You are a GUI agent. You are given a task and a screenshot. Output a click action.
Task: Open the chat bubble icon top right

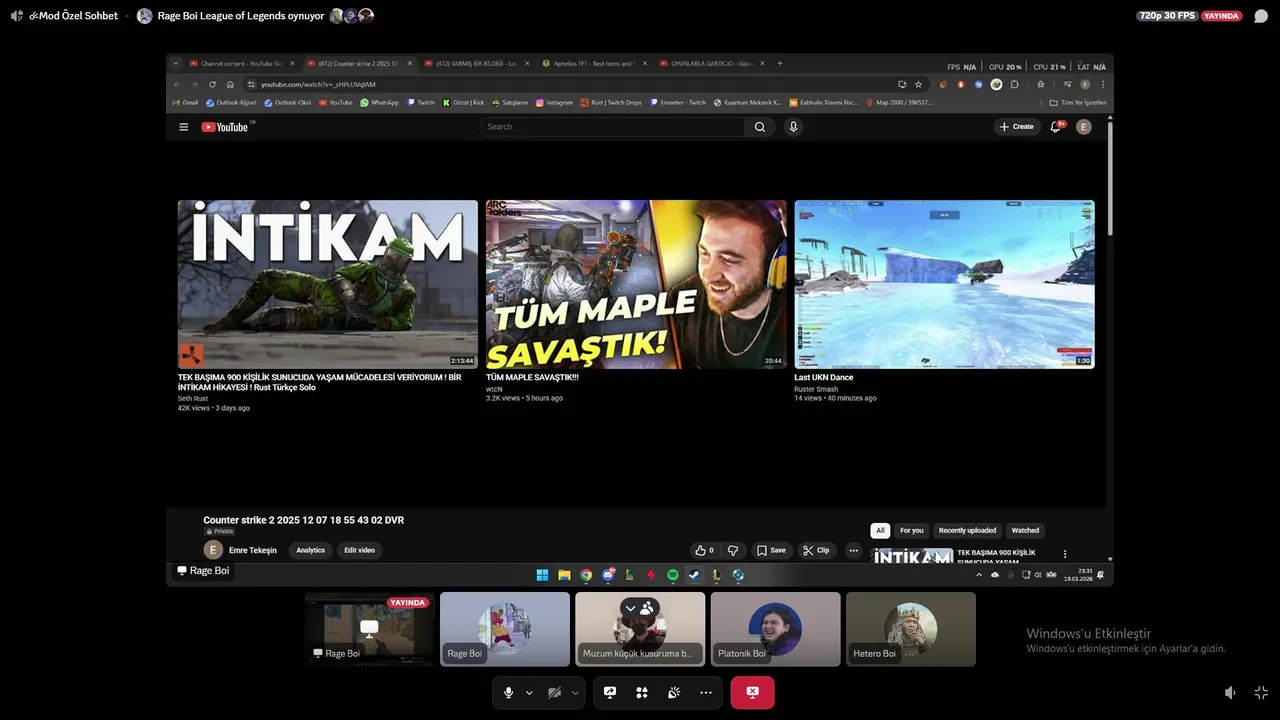[1261, 16]
